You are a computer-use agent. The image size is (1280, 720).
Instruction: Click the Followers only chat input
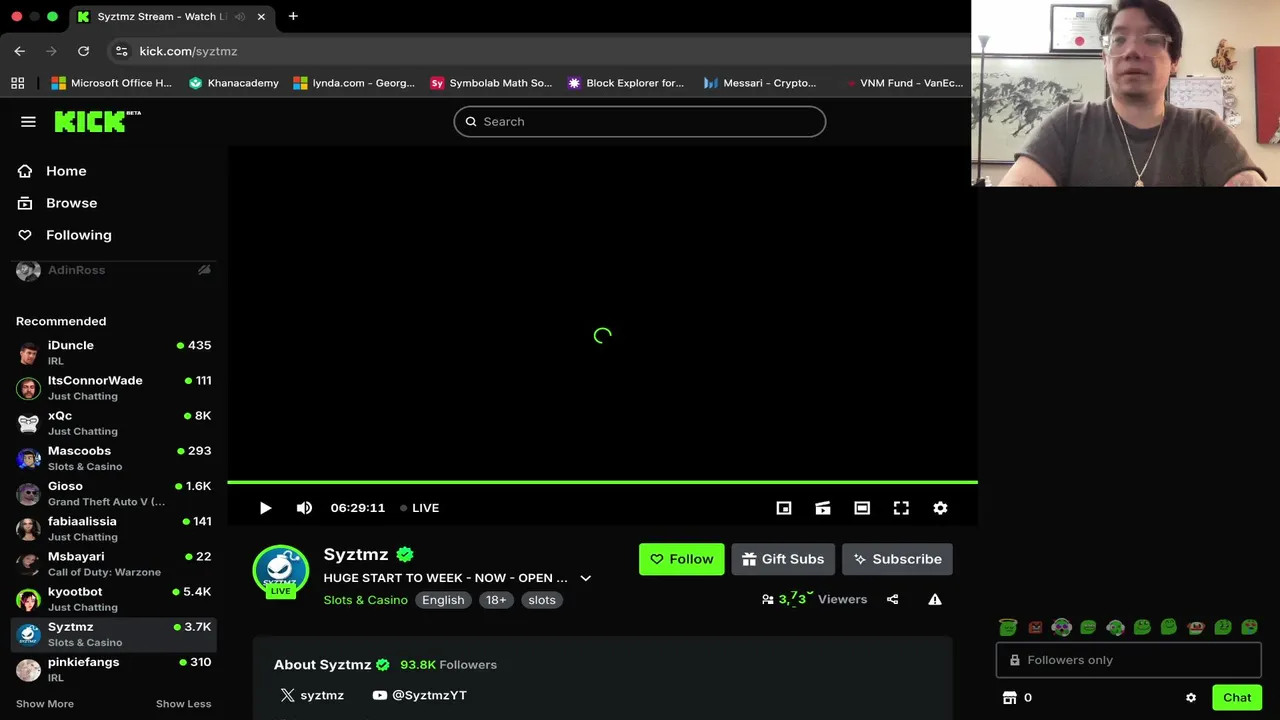(1128, 660)
